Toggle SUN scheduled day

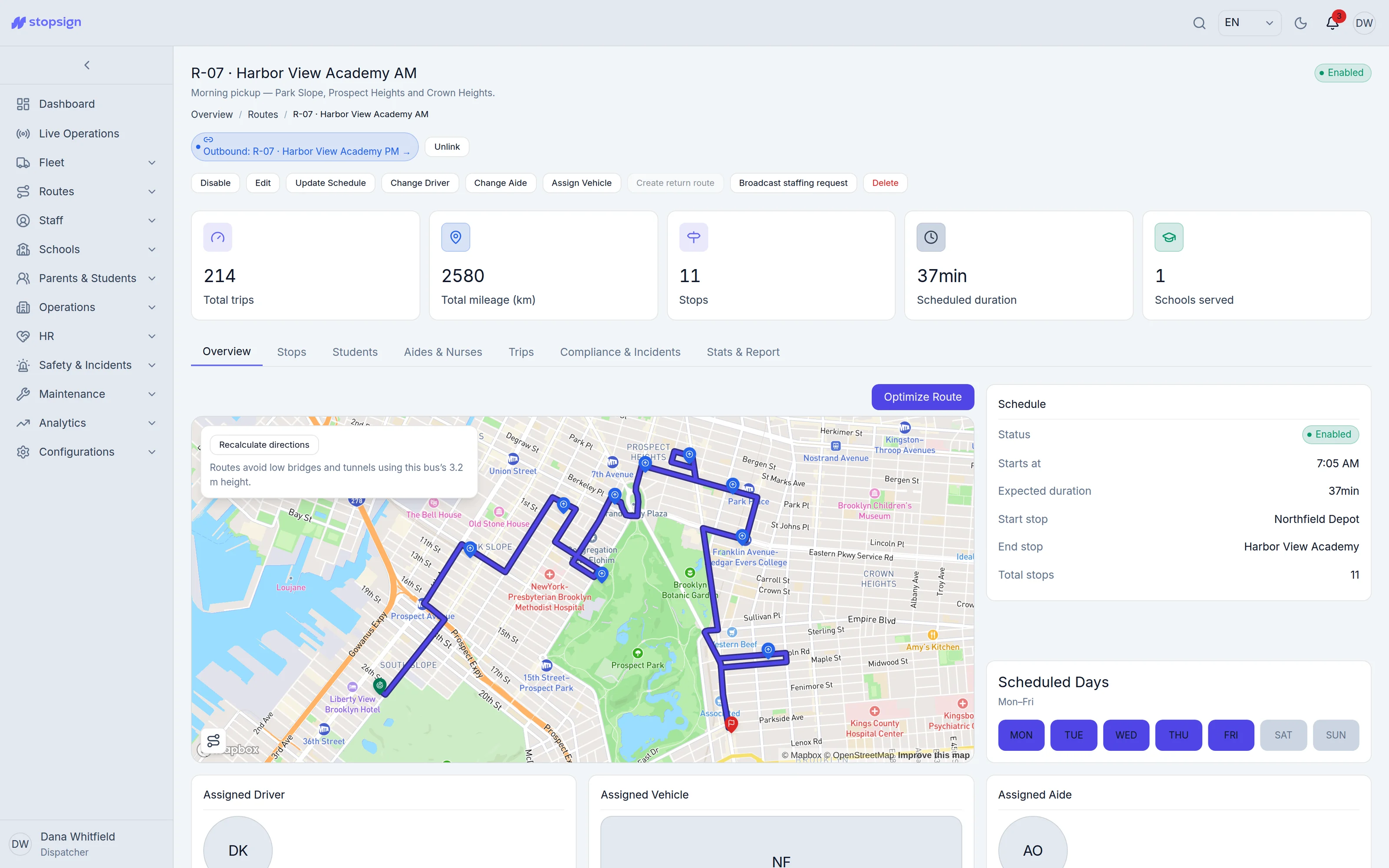pyautogui.click(x=1336, y=735)
